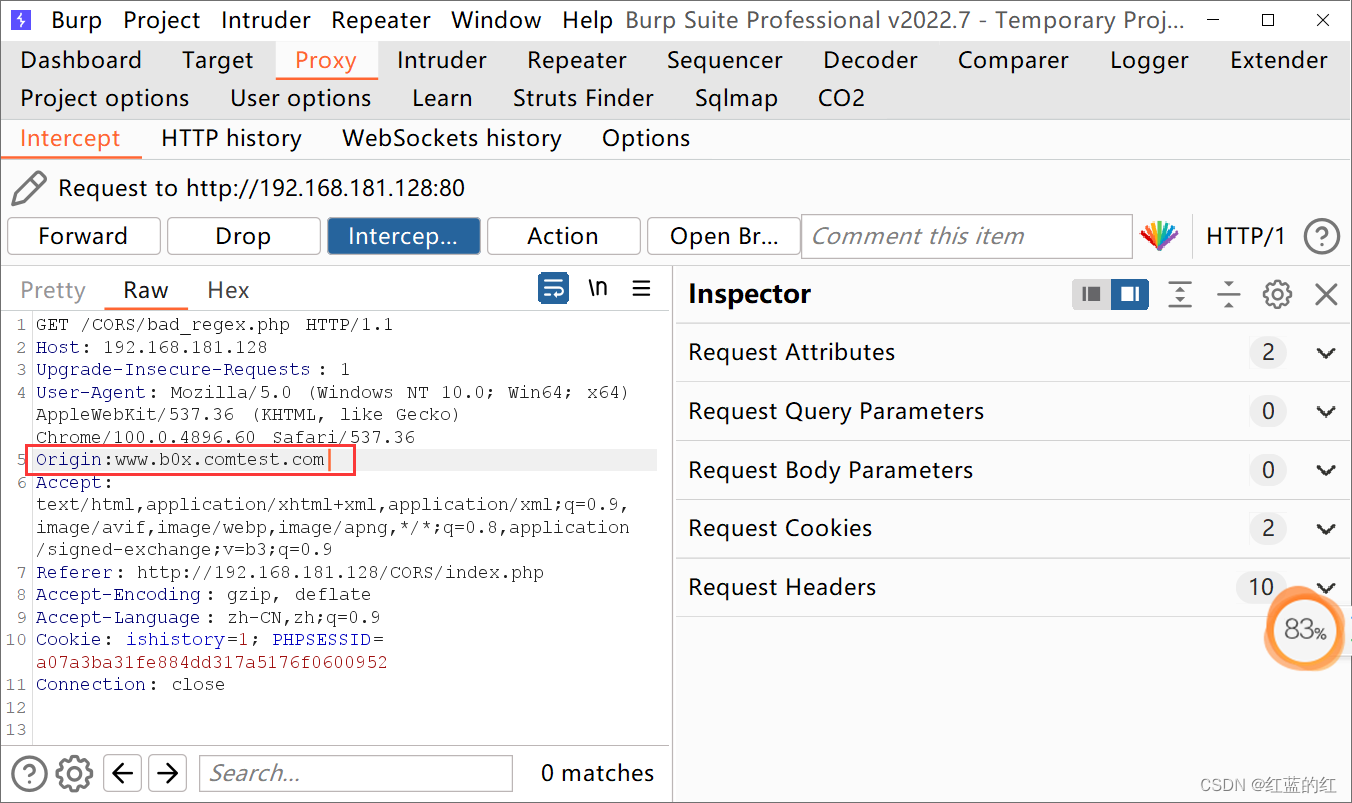The width and height of the screenshot is (1352, 803).
Task: Open the Logger tab
Action: (1149, 60)
